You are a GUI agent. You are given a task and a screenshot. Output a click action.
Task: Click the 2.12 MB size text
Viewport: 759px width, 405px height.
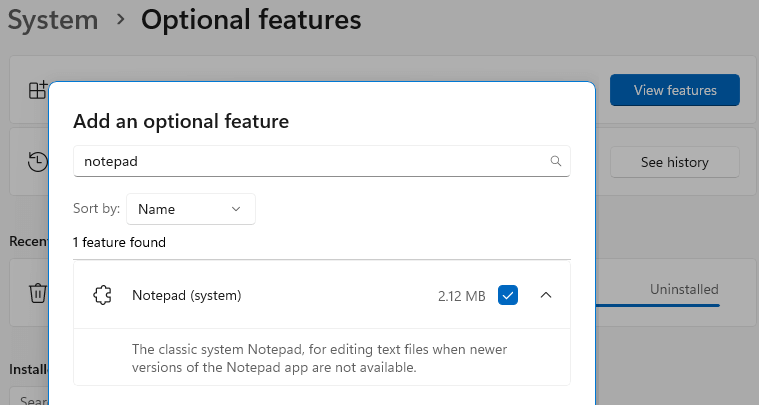click(461, 296)
